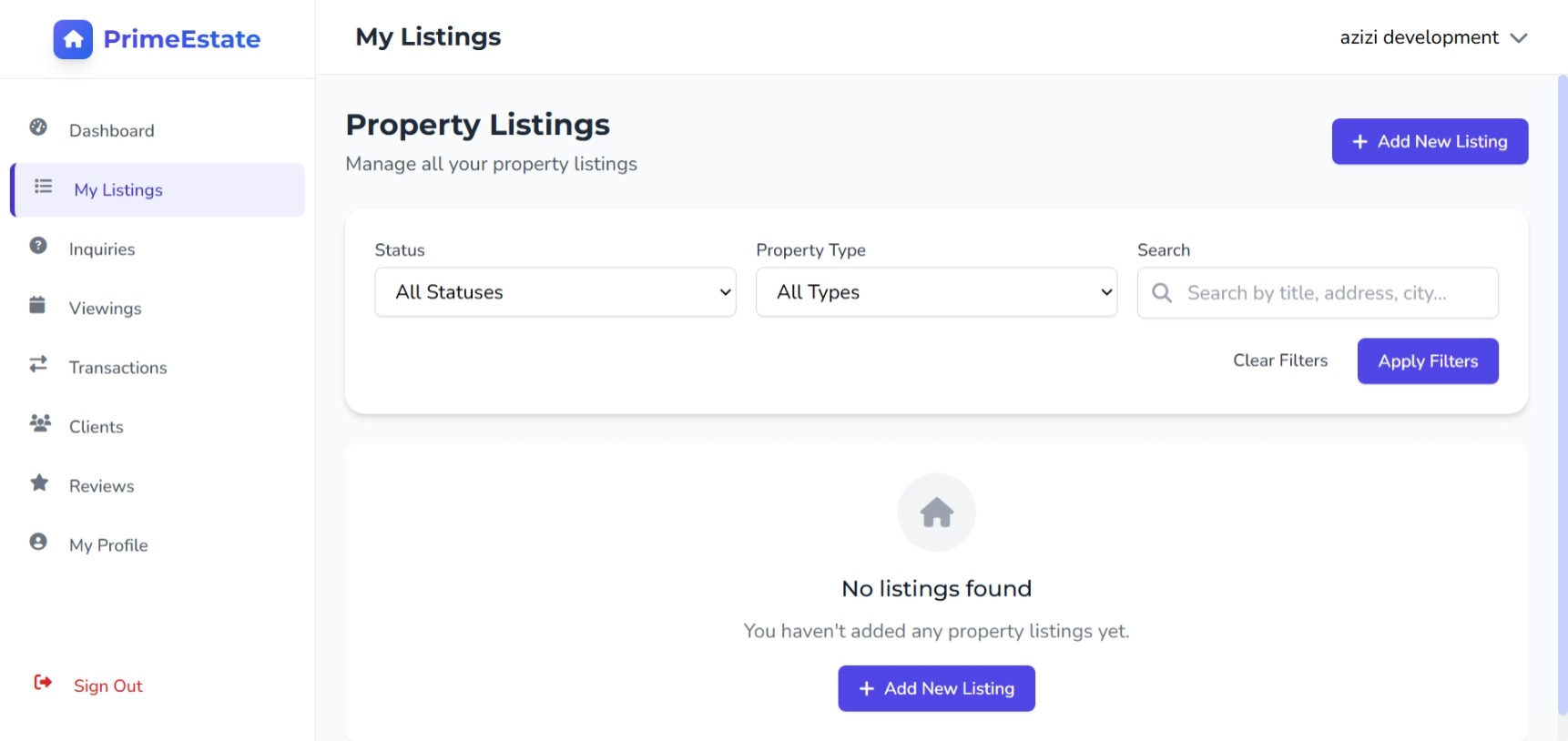Navigate to Reviews section
1568x741 pixels.
point(102,486)
